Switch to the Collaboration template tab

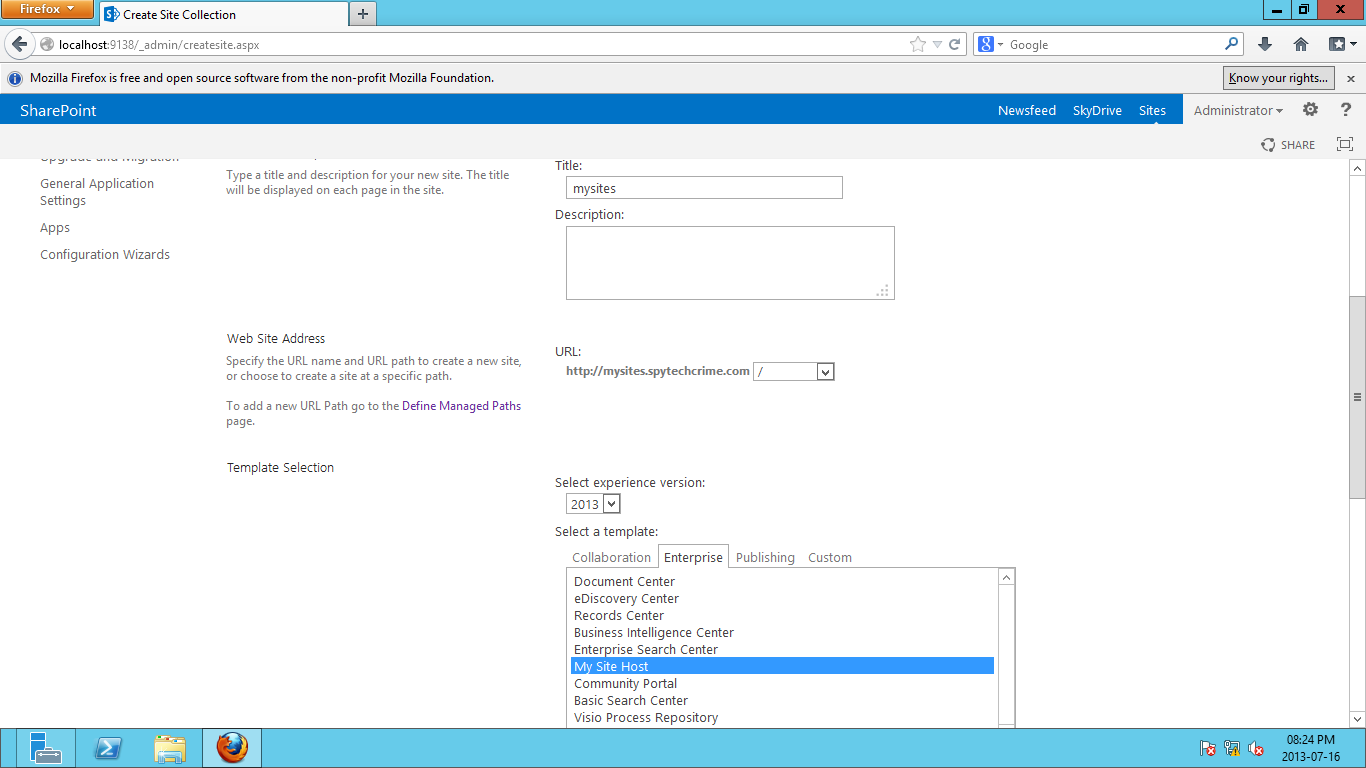[611, 557]
